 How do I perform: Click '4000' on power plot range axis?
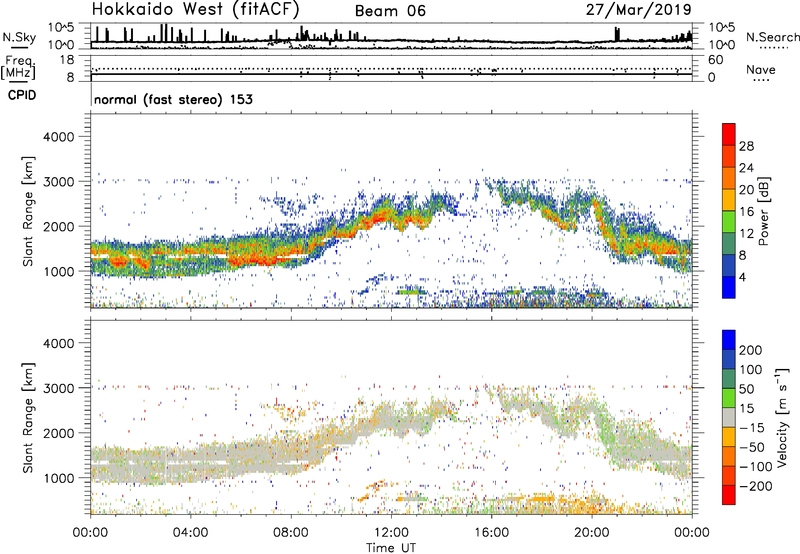pos(59,137)
